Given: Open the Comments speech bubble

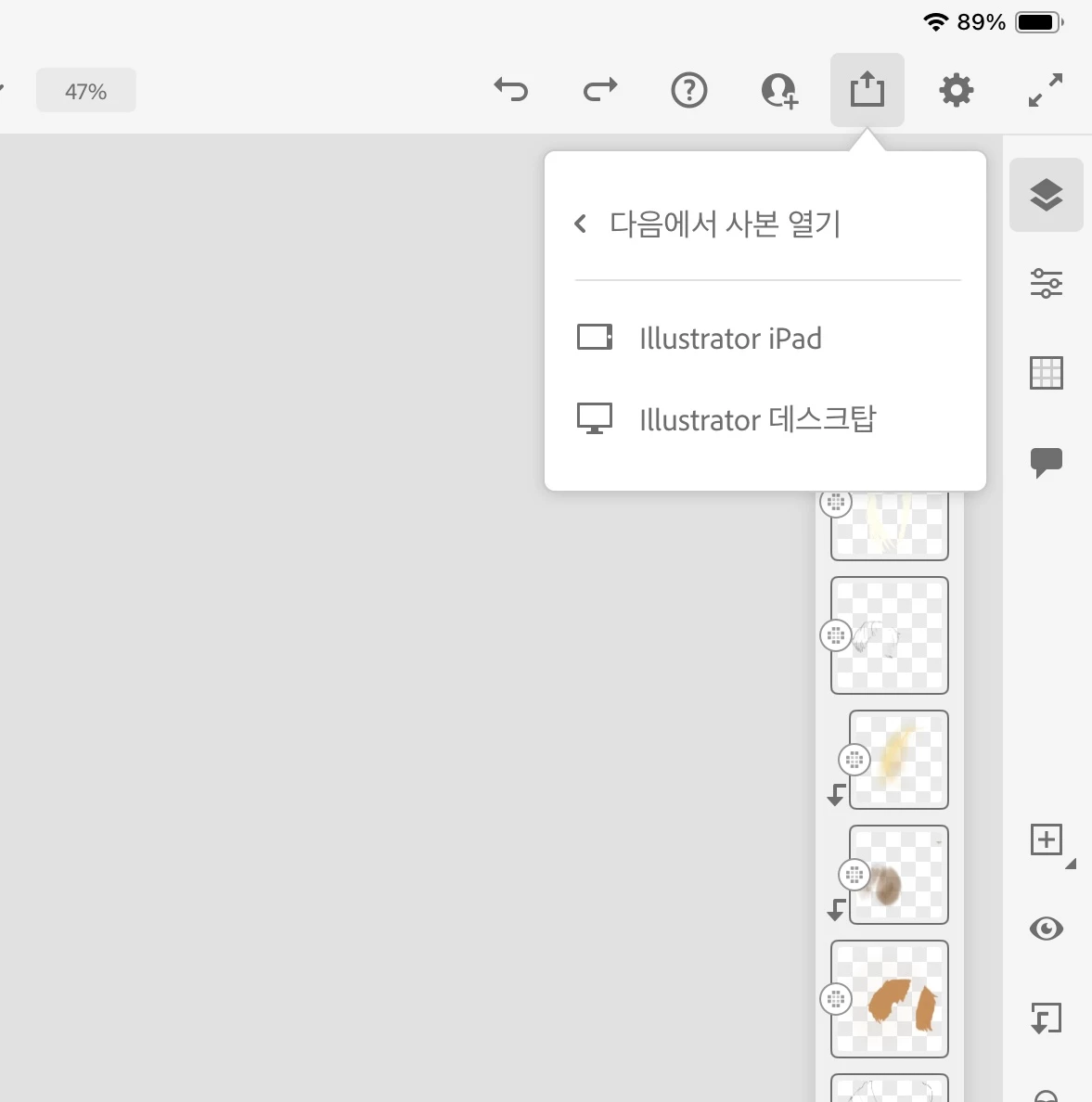Looking at the screenshot, I should [x=1047, y=463].
